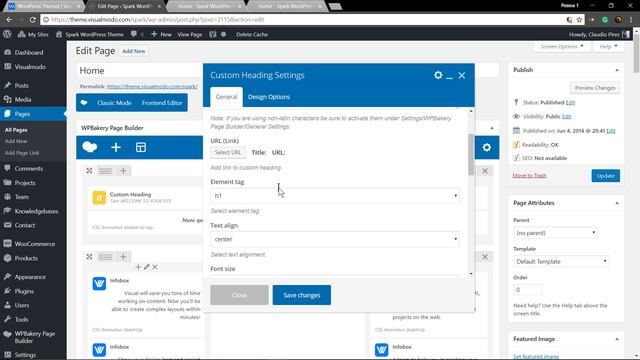Open comments bubble in admin bar
The height and width of the screenshot is (360, 640).
pos(134,34)
